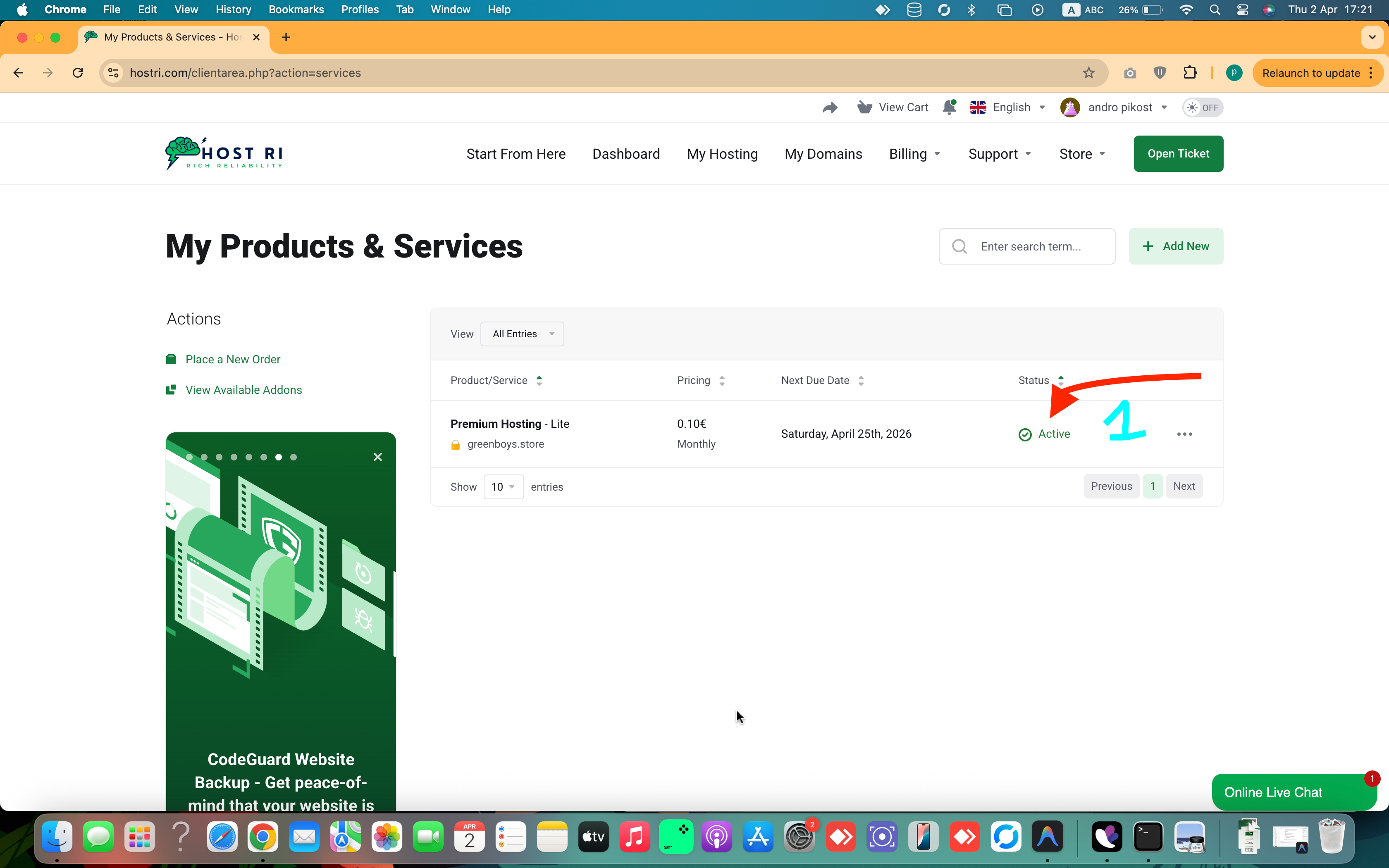1389x868 pixels.
Task: Click the Open Ticket button
Action: click(x=1178, y=154)
